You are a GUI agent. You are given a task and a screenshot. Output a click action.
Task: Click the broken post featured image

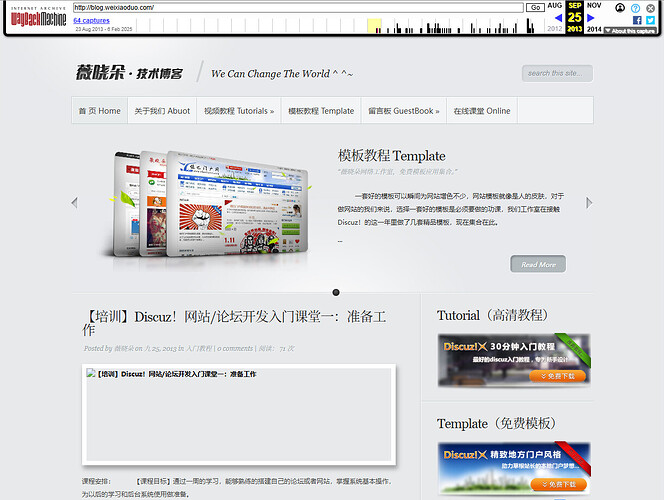[x=239, y=414]
